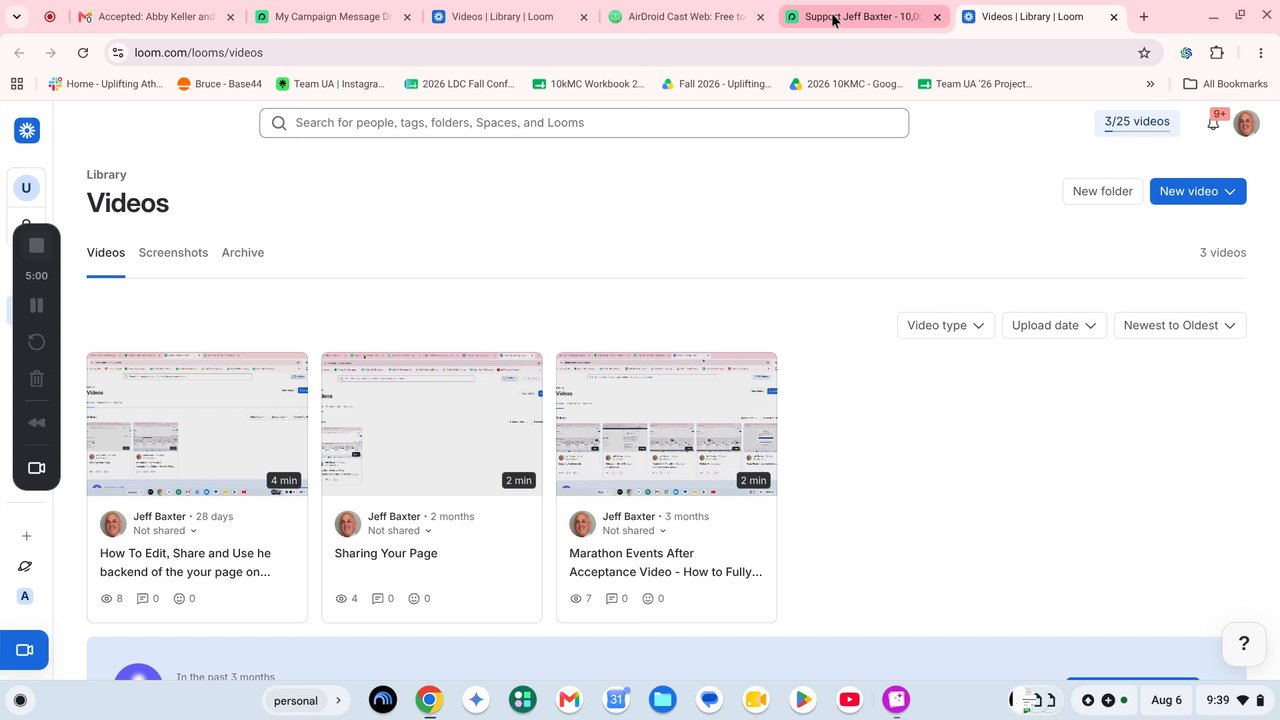Screen dimensions: 1280x720
Task: Focus the Loom search field
Action: point(584,123)
